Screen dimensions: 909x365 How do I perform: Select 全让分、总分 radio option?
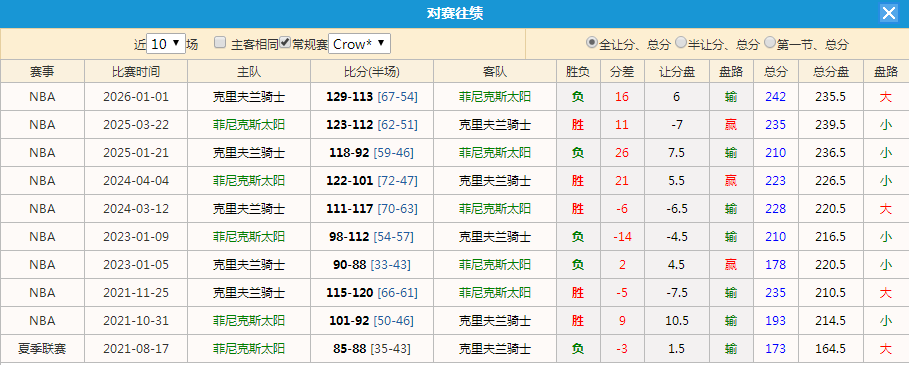point(591,42)
